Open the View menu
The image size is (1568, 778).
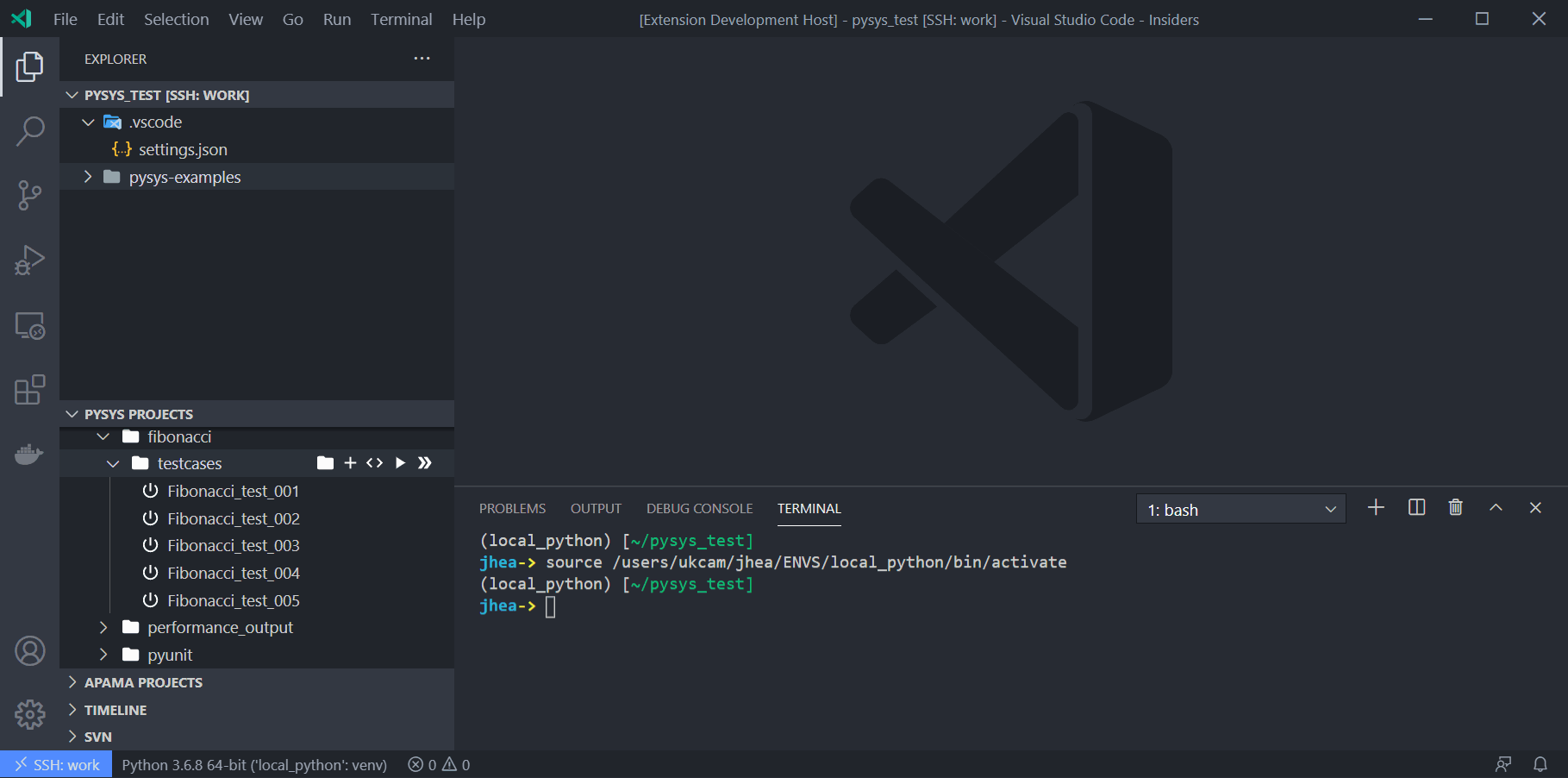point(246,19)
